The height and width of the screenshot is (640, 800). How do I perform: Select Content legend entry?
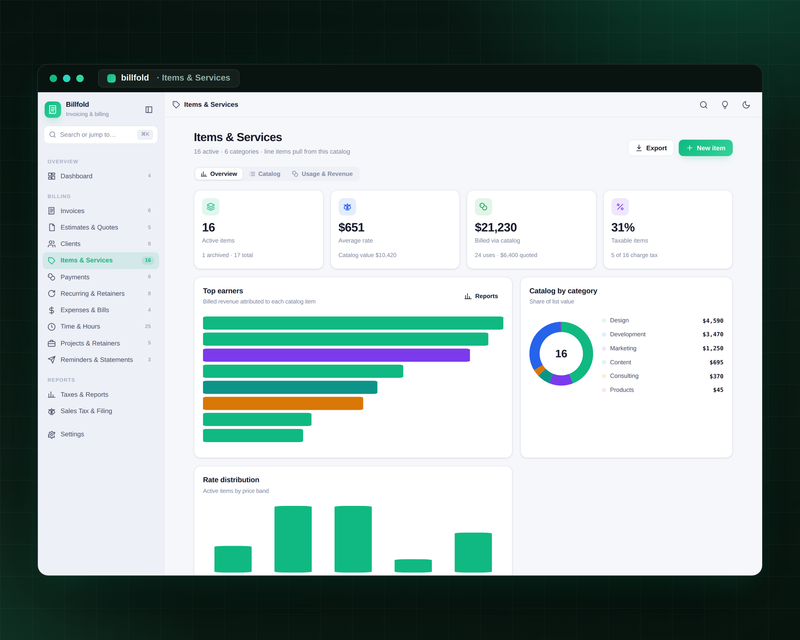tap(662, 362)
